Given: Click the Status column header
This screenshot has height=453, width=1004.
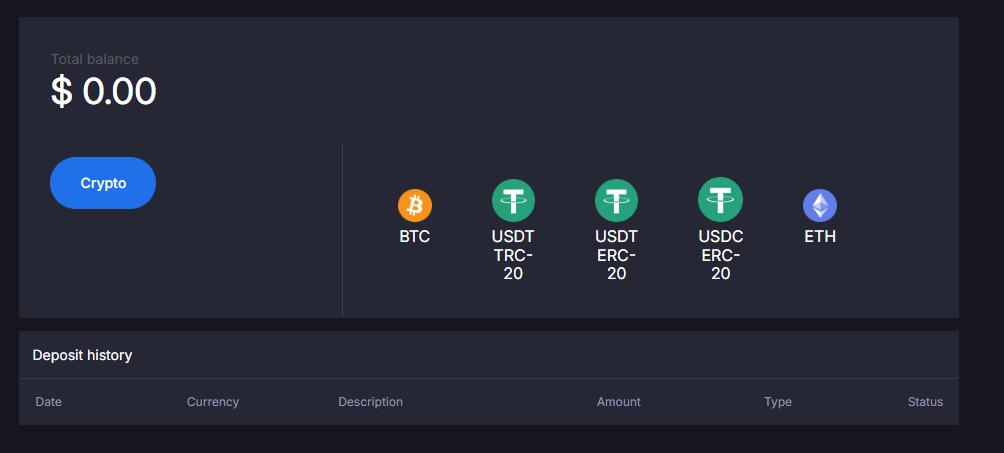Looking at the screenshot, I should [925, 402].
